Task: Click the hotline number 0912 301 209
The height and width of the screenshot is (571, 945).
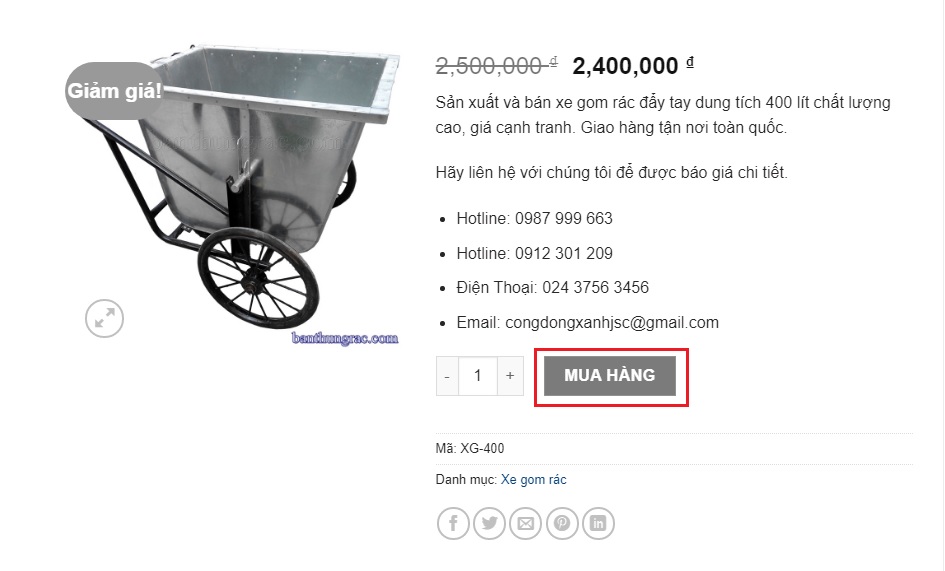Action: [x=564, y=253]
